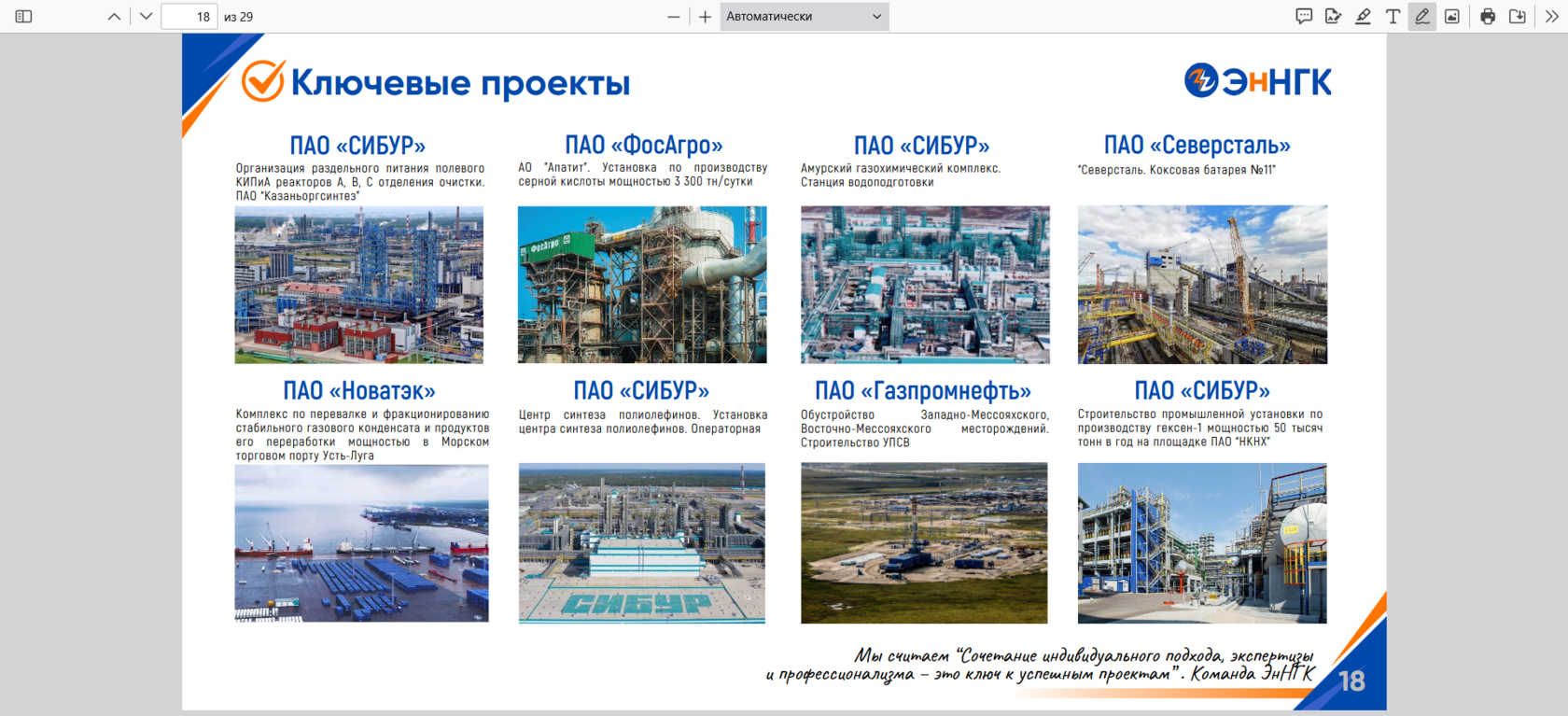Save the PDF with download icon
1568x716 pixels.
pyautogui.click(x=1518, y=17)
